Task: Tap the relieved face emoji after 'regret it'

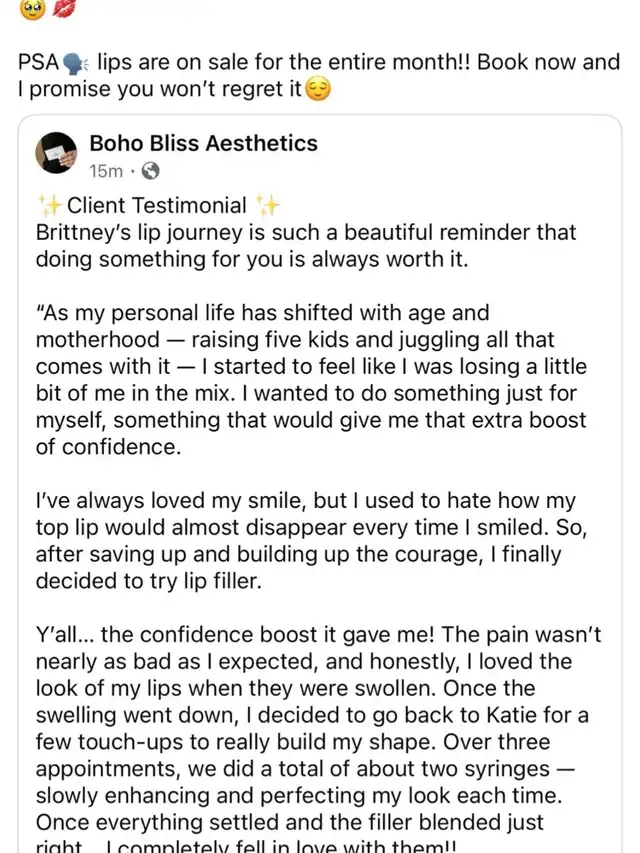Action: click(x=318, y=90)
